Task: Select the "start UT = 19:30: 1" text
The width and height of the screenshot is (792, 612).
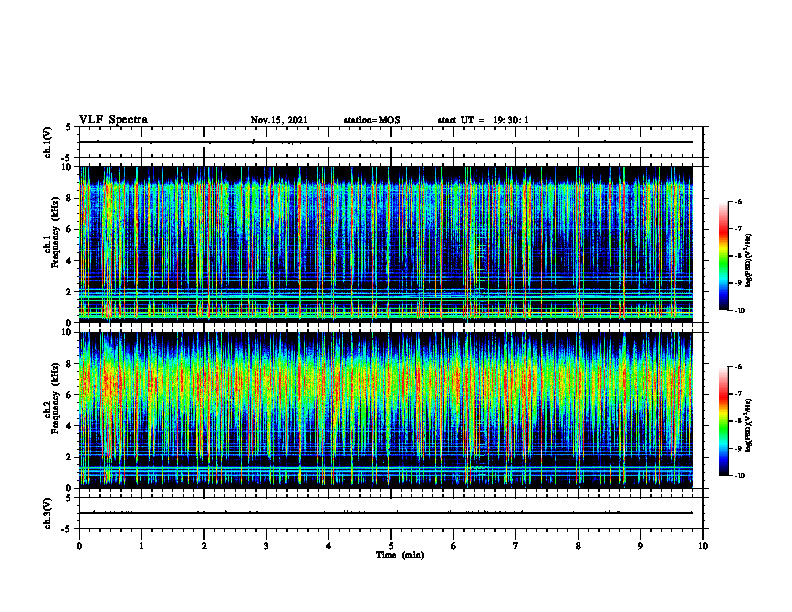Action: pyautogui.click(x=483, y=120)
